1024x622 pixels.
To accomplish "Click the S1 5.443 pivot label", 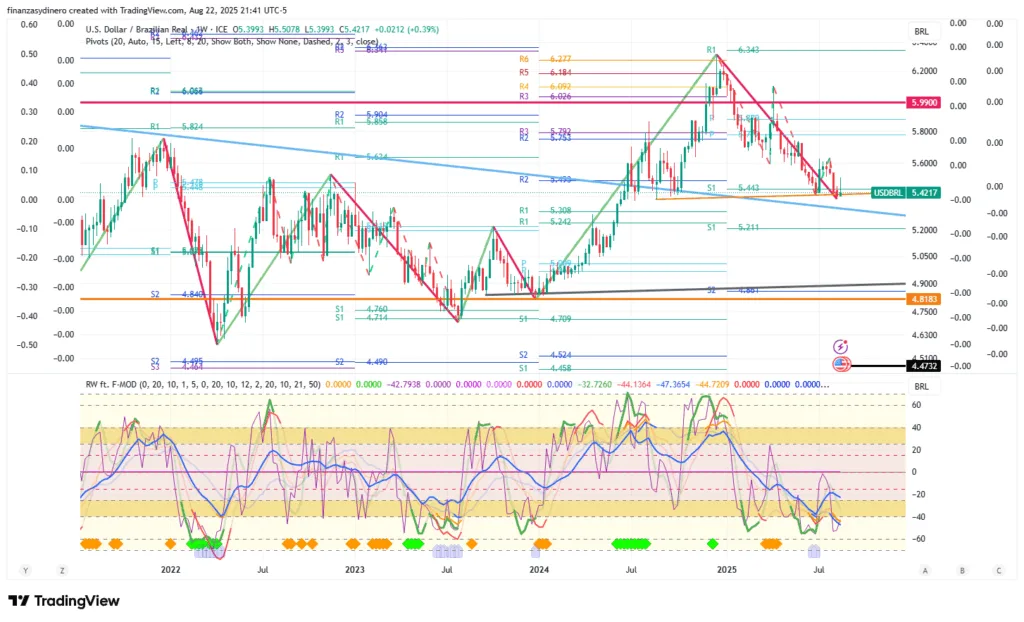I will click(733, 188).
